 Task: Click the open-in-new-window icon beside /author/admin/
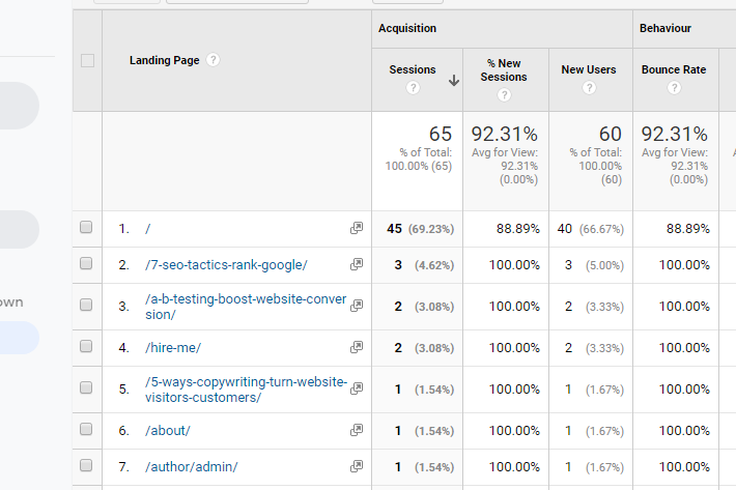click(x=356, y=466)
